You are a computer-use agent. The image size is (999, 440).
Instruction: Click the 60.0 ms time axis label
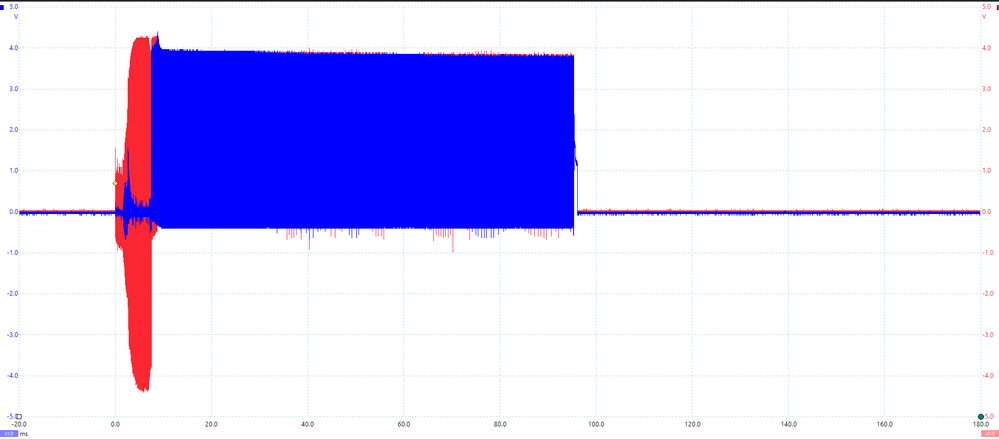[403, 423]
